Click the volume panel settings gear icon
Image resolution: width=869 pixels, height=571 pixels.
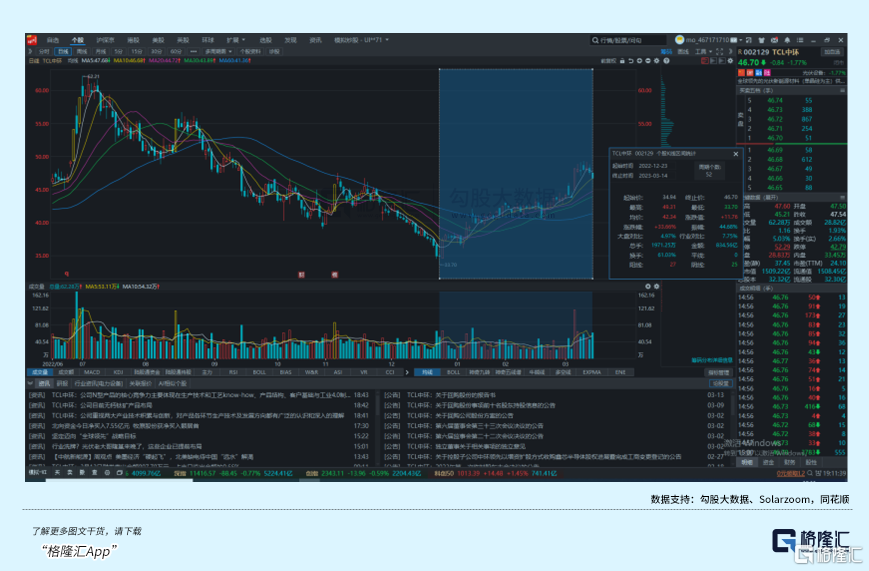tap(657, 287)
